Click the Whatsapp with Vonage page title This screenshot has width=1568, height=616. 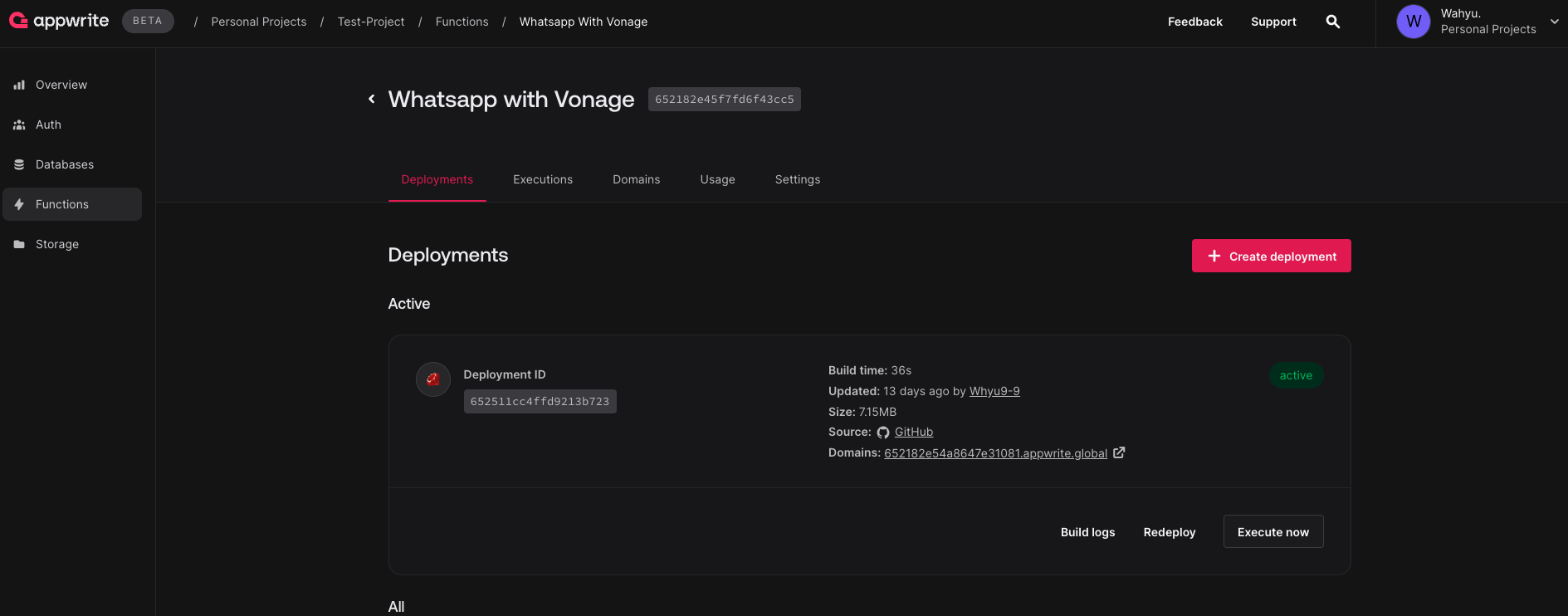[511, 99]
